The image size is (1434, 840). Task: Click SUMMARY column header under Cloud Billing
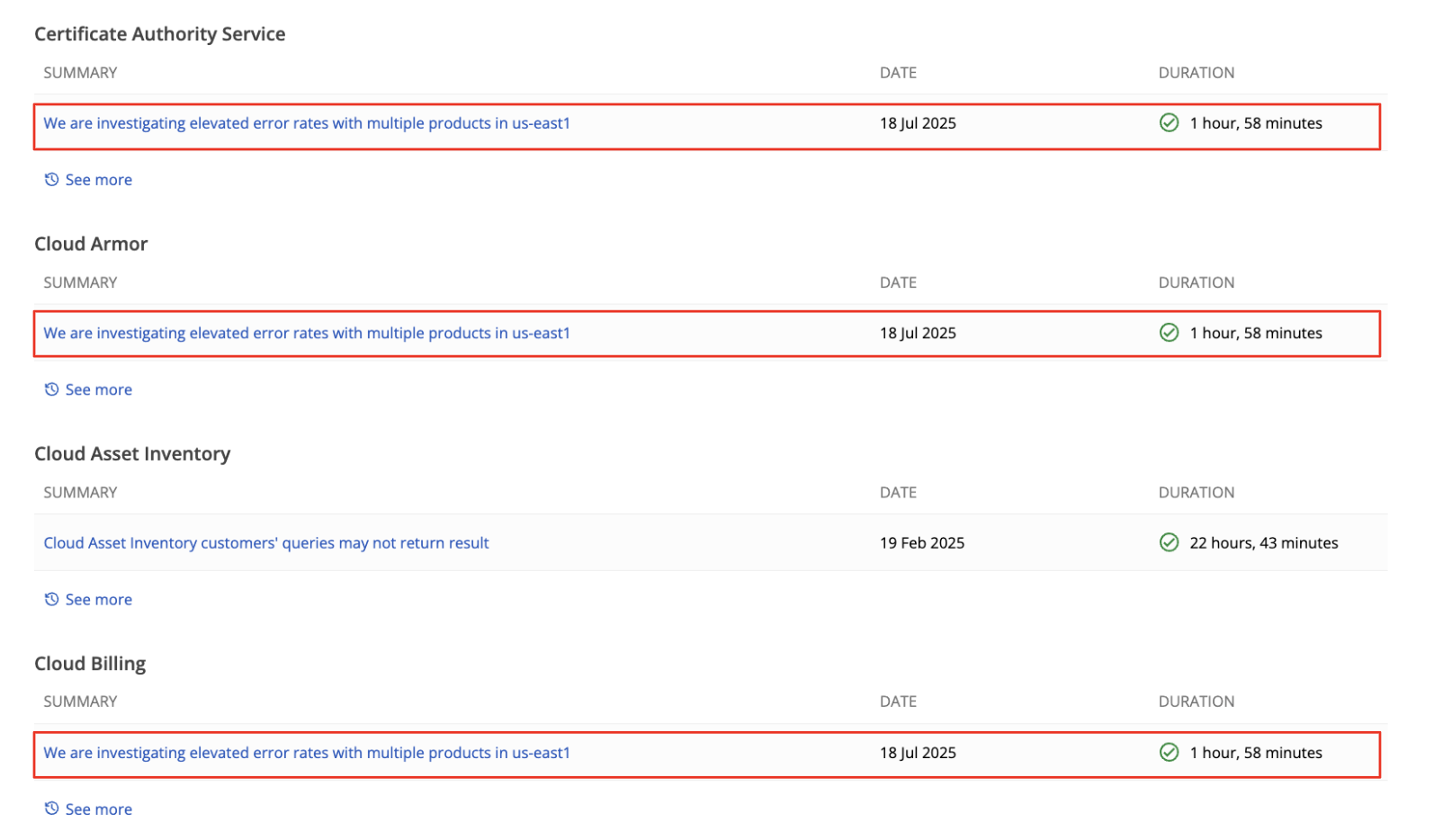click(x=80, y=701)
